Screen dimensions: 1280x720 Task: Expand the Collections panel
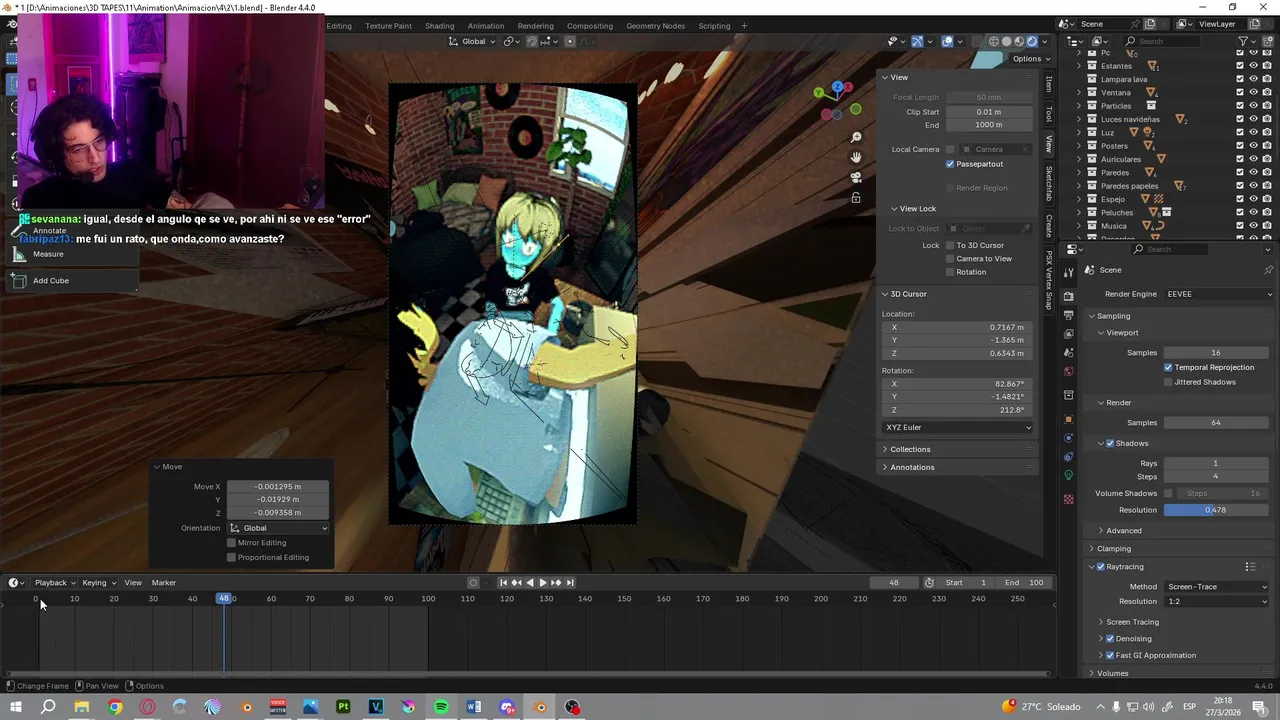tap(908, 450)
